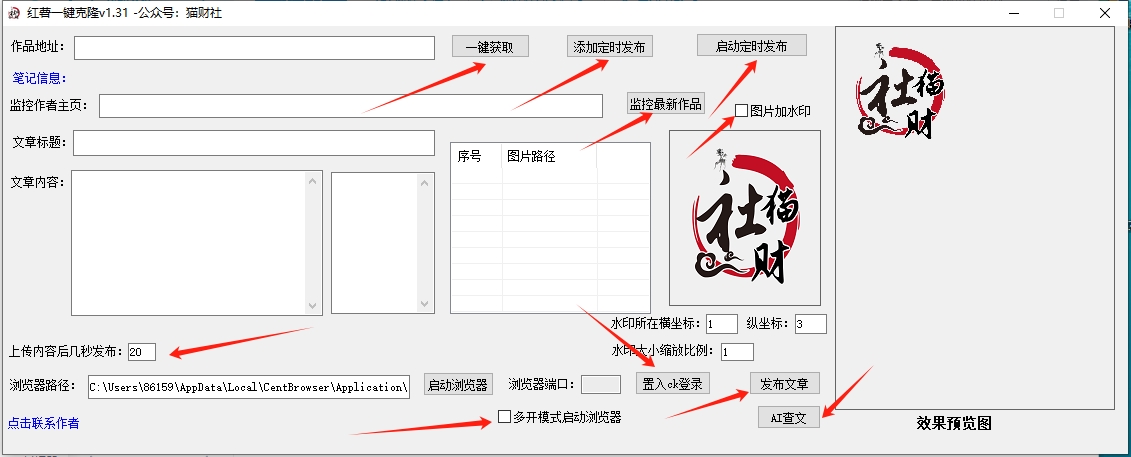Click the app icon in title bar
The width and height of the screenshot is (1131, 457).
pos(13,13)
